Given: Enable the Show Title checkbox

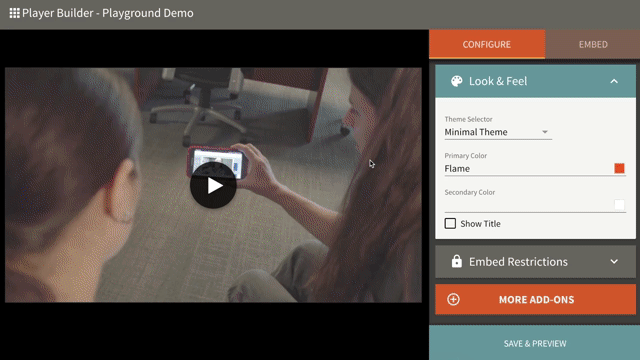Looking at the screenshot, I should pyautogui.click(x=450, y=223).
